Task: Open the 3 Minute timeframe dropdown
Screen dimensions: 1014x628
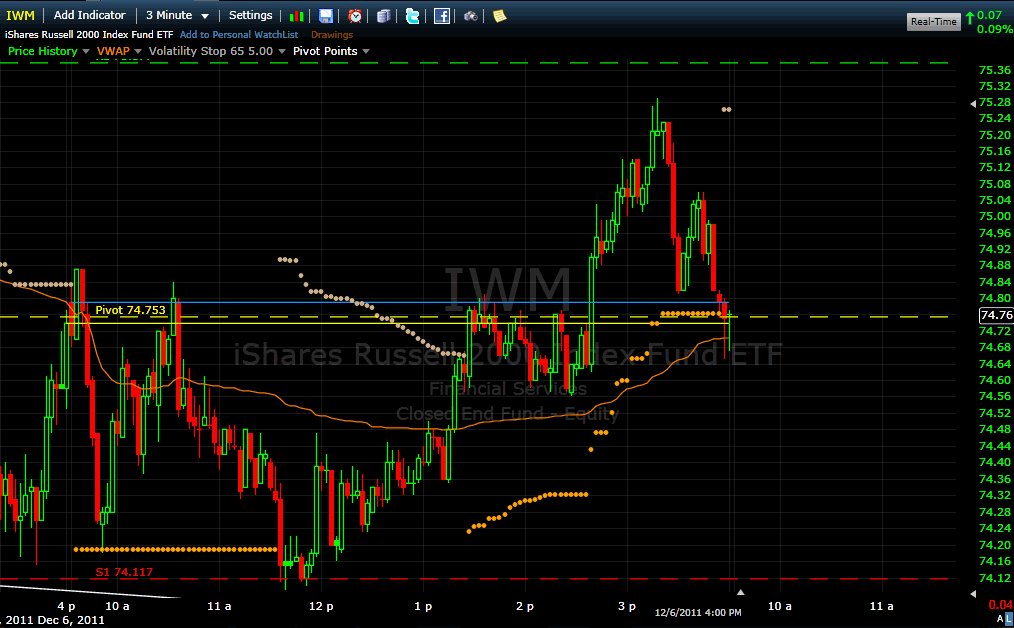Action: coord(177,15)
